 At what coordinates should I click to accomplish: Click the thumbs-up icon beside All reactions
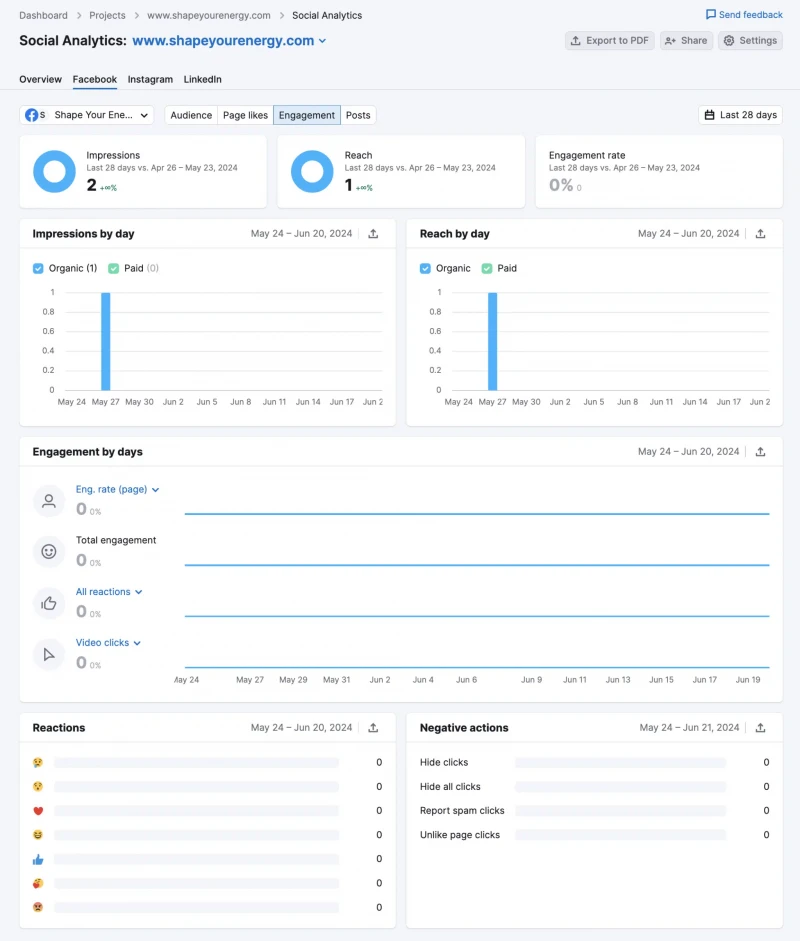(49, 603)
